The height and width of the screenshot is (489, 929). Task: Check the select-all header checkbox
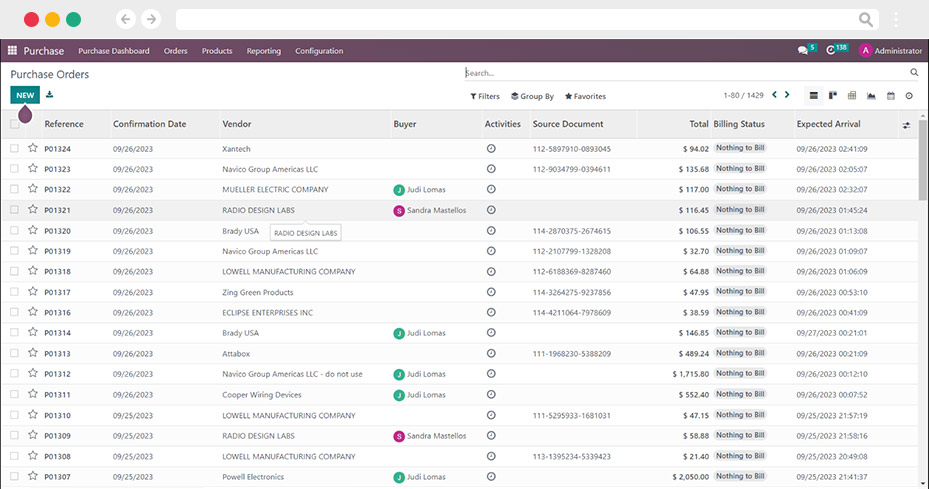pyautogui.click(x=14, y=124)
